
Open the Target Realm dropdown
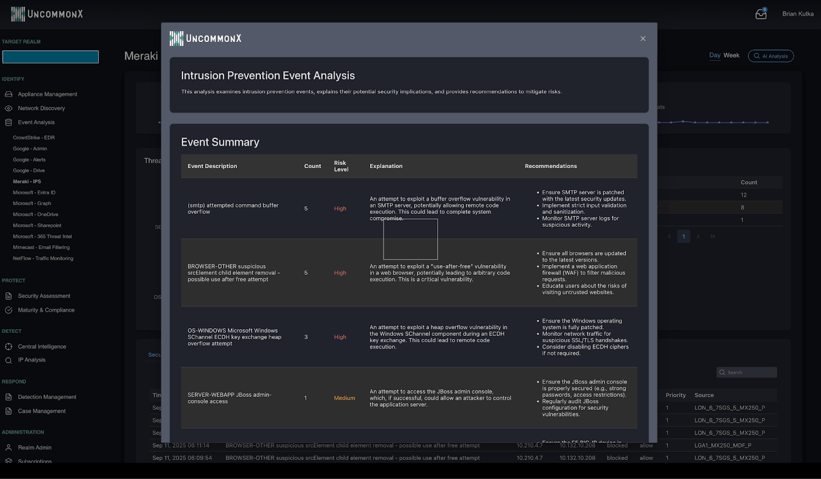point(50,57)
